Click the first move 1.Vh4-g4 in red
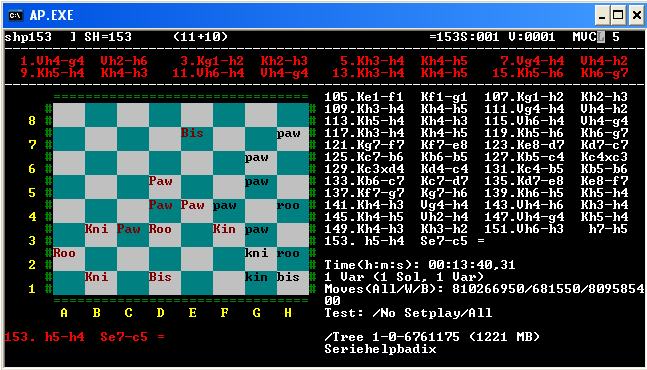Viewport: 647px width, 370px height. coord(52,61)
